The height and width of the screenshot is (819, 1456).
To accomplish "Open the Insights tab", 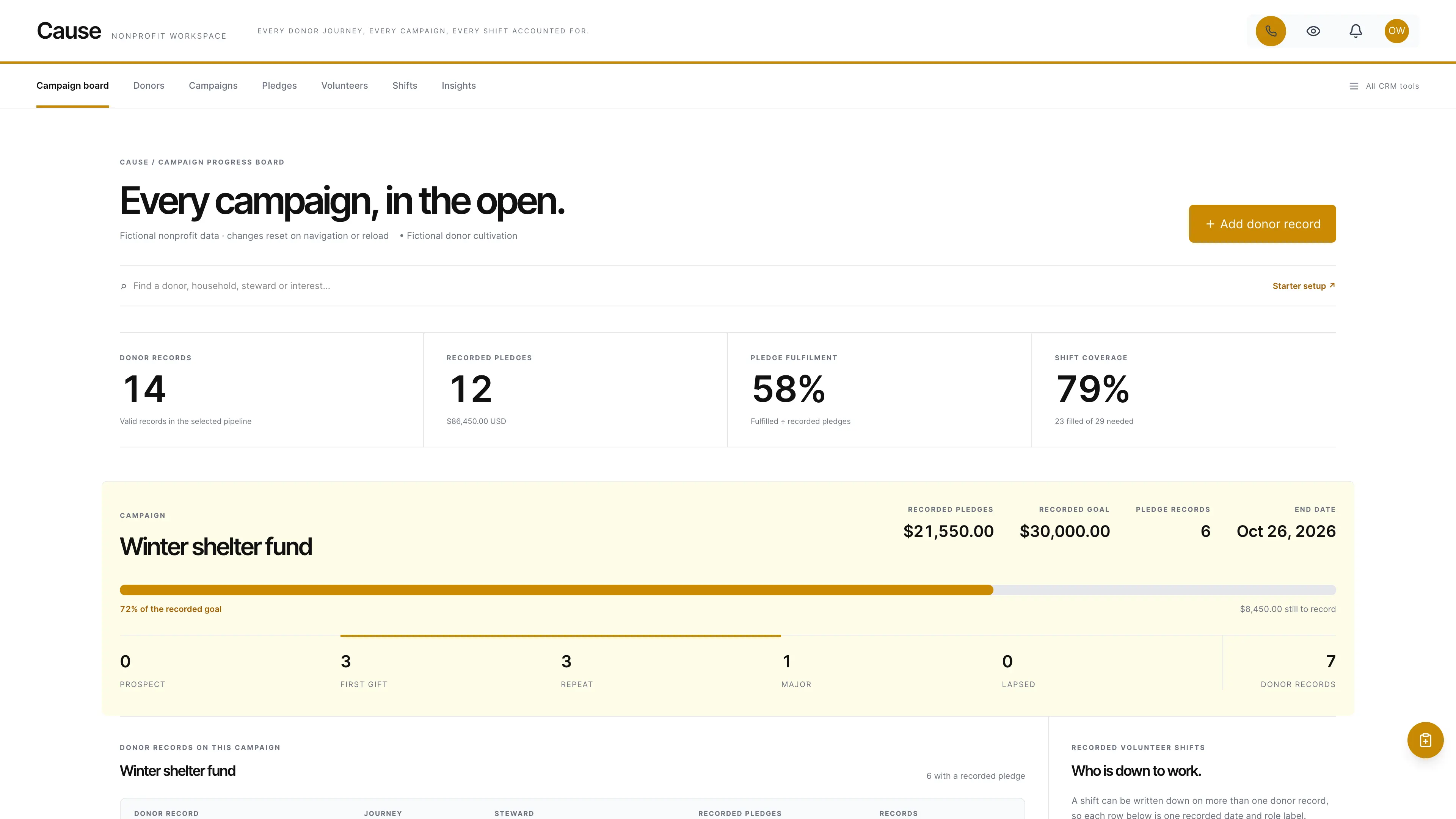I will (x=458, y=86).
